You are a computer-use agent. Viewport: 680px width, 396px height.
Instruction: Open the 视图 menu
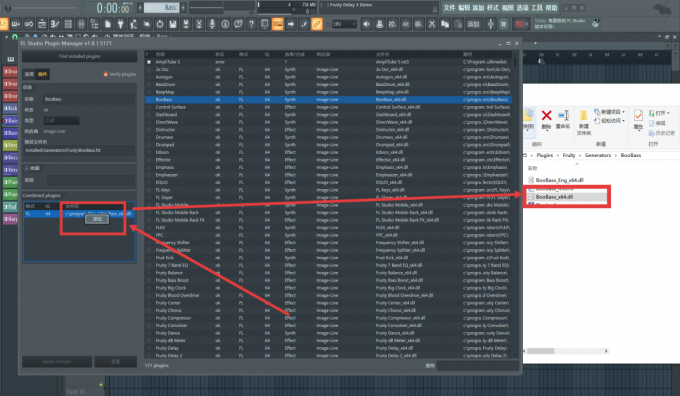[508, 8]
